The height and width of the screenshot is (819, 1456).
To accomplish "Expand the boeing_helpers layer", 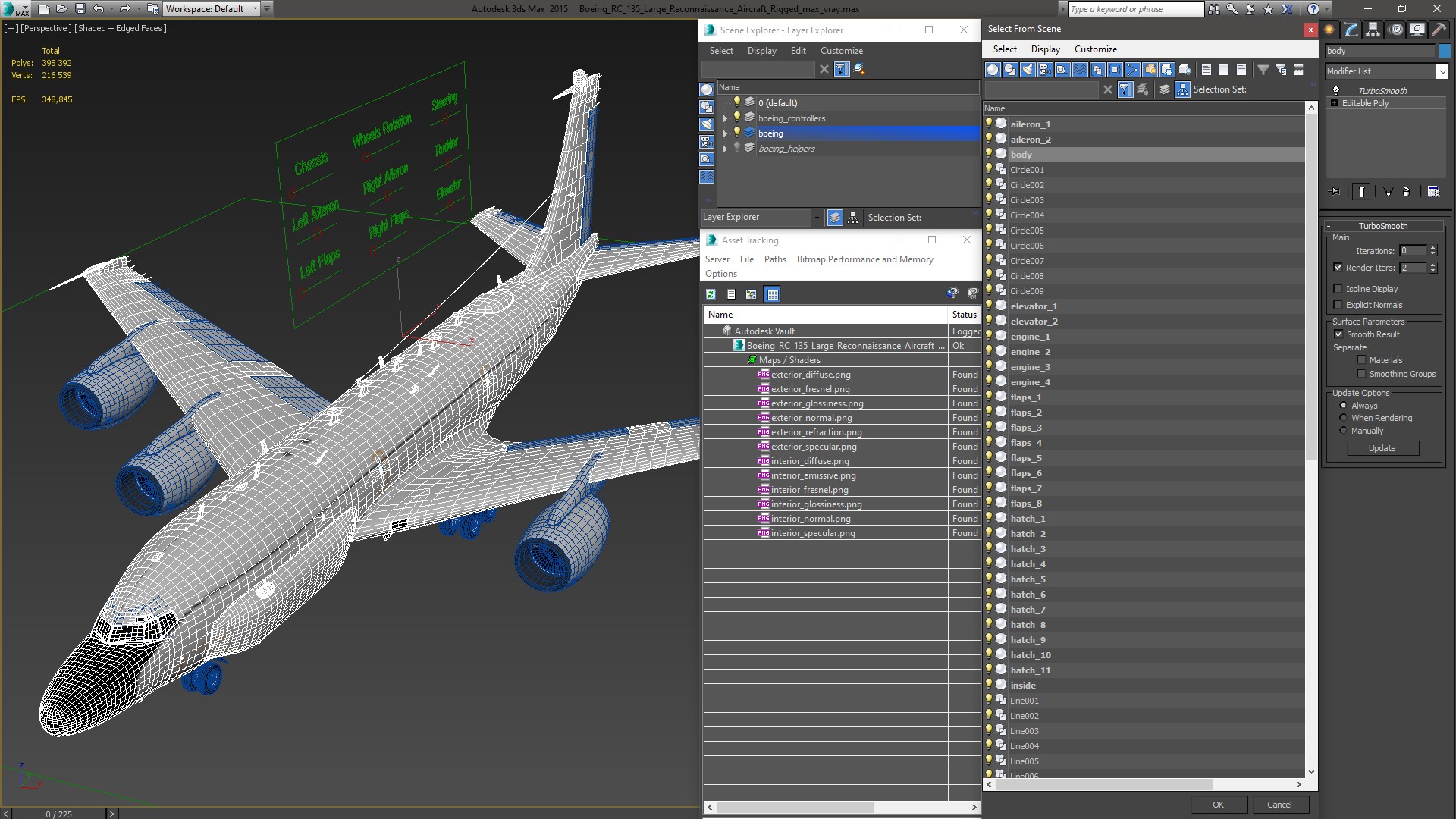I will [x=725, y=149].
